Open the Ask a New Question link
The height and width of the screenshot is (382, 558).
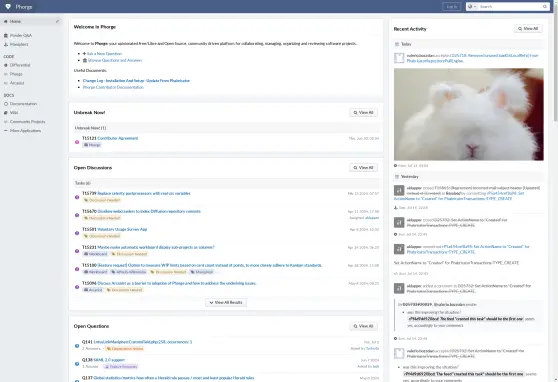[104, 53]
